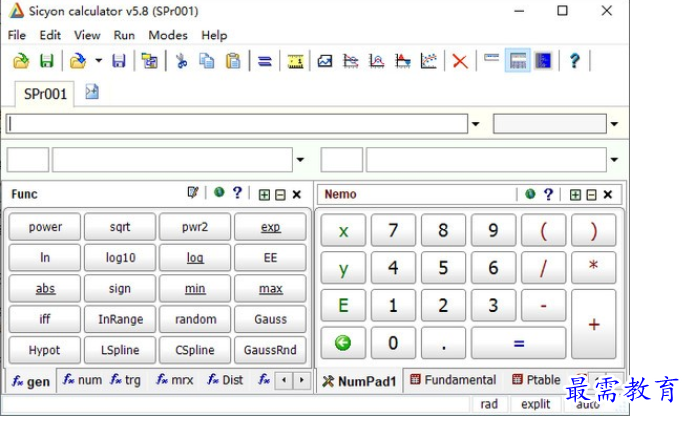Image resolution: width=687 pixels, height=421 pixels.
Task: Collapse Nemo panel with minus box icon
Action: [x=591, y=195]
